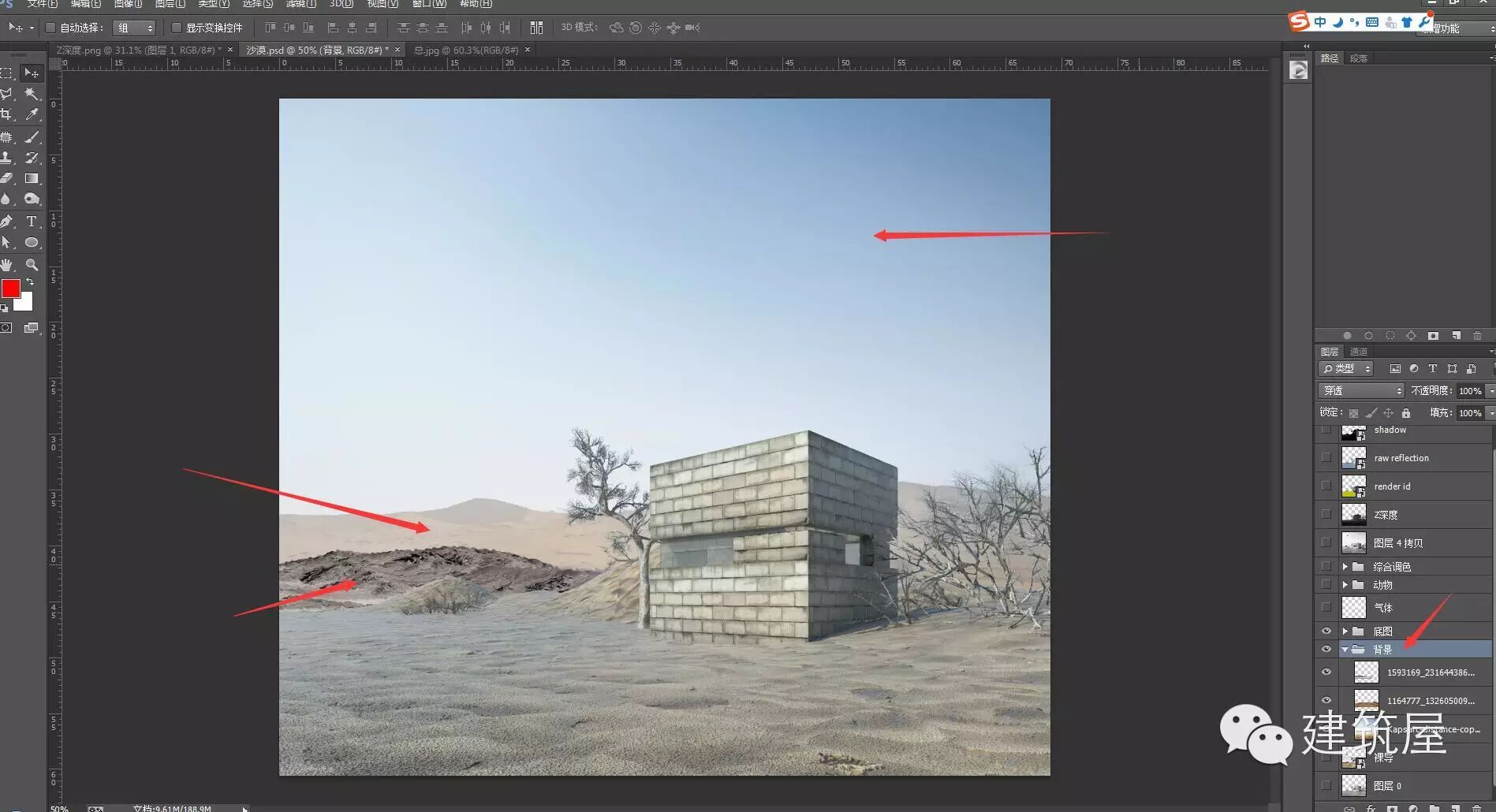Open the layer filter 类型 dropdown

click(x=1346, y=369)
